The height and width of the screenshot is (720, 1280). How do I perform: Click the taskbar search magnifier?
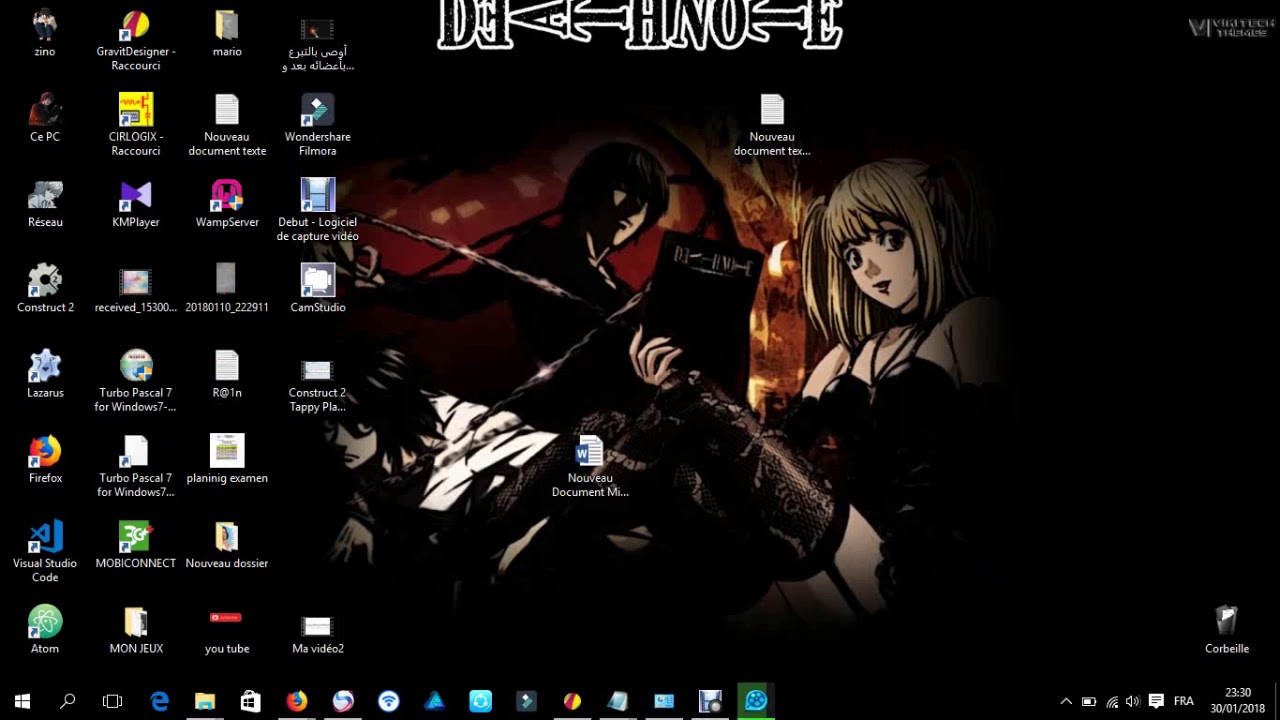click(x=68, y=701)
